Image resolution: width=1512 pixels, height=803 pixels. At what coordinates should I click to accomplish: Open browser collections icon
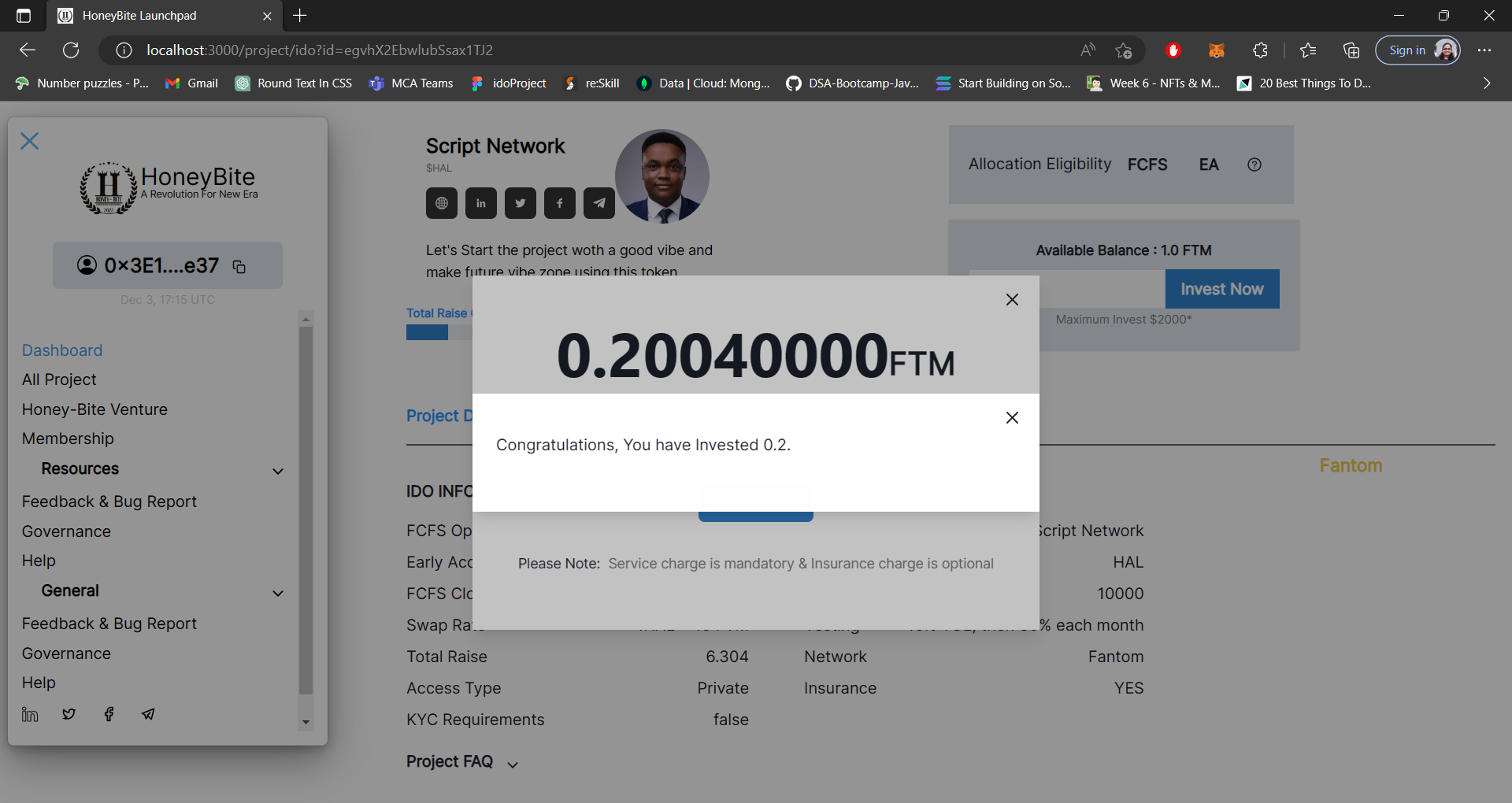click(1351, 50)
